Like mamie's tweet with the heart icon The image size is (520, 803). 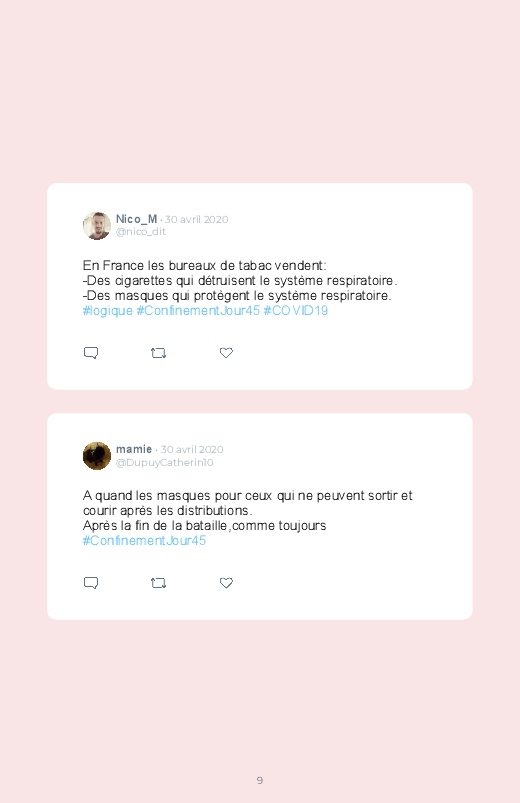[x=226, y=583]
